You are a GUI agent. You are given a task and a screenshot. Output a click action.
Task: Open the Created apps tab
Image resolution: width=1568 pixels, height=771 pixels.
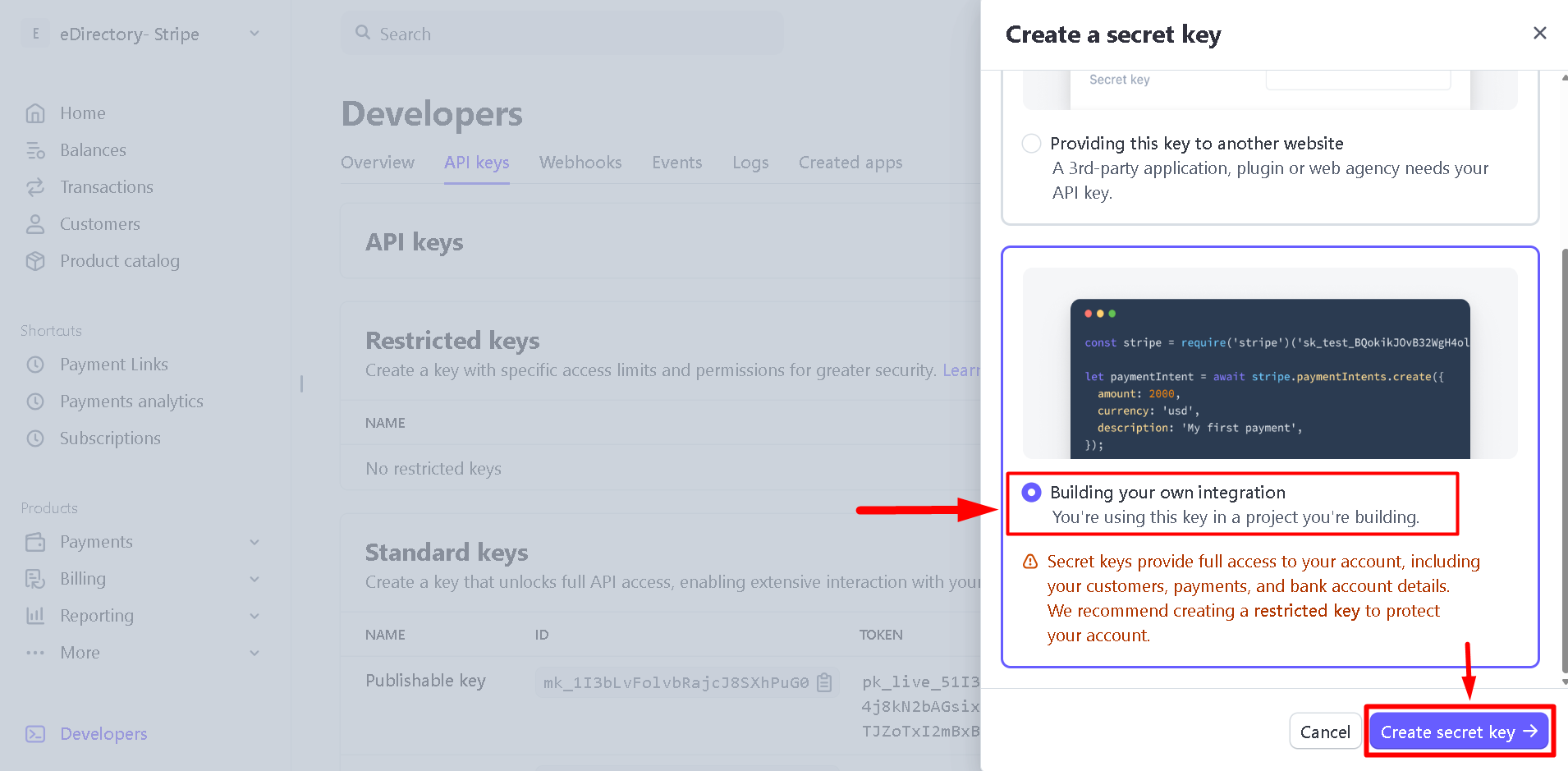tap(850, 163)
